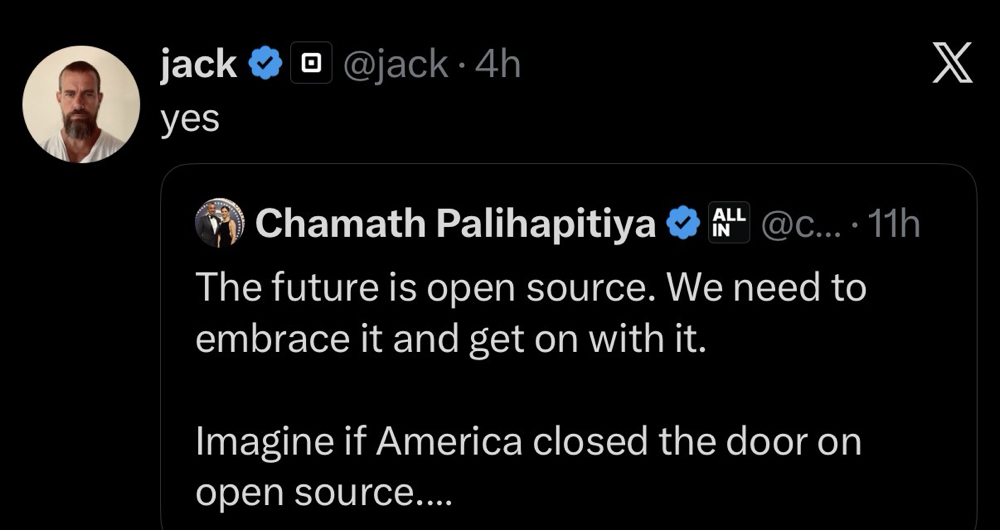1000x530 pixels.
Task: Open the ALL IN affiliation badge
Action: tap(729, 223)
